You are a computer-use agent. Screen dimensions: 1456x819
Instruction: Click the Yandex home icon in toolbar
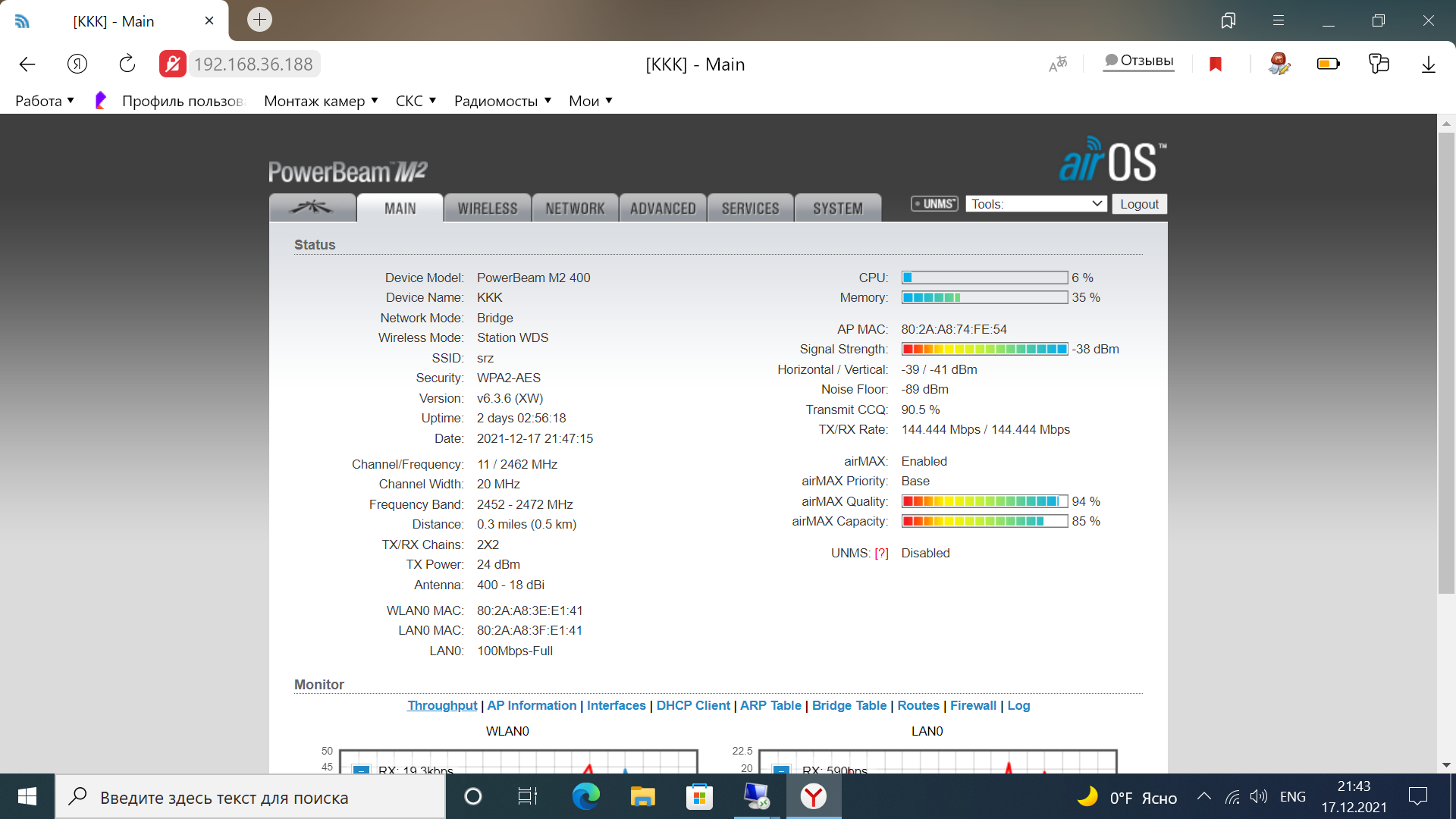tap(77, 64)
